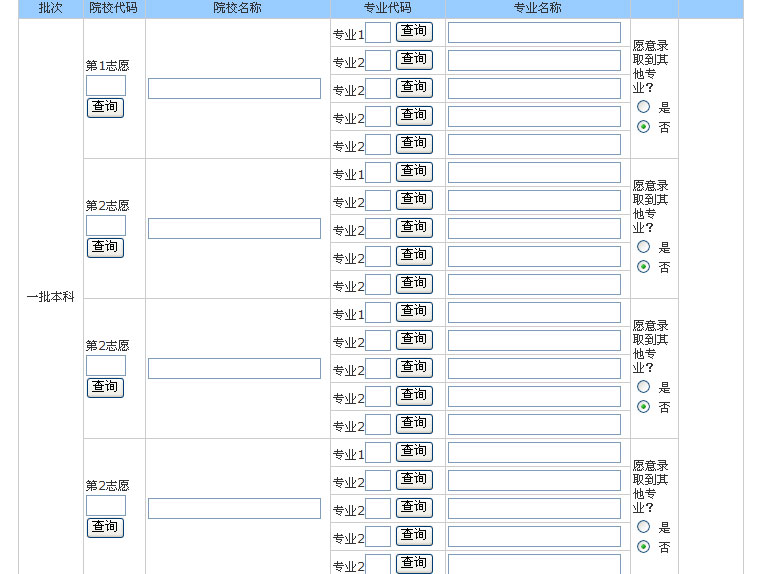Click 查询 for 专业1 in 第1志愿

(414, 32)
